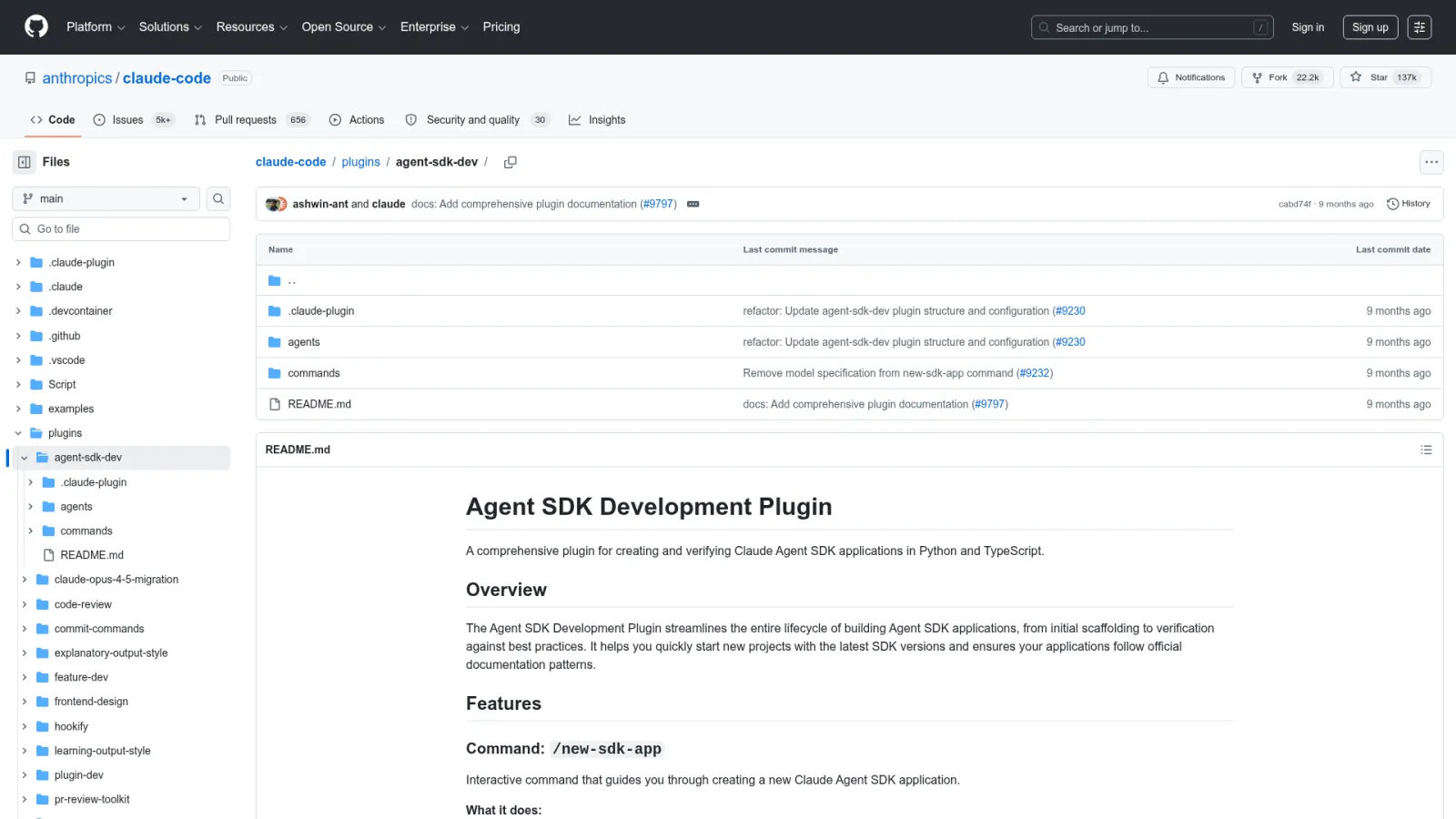Click the ashwin-ant avatar image

(272, 204)
